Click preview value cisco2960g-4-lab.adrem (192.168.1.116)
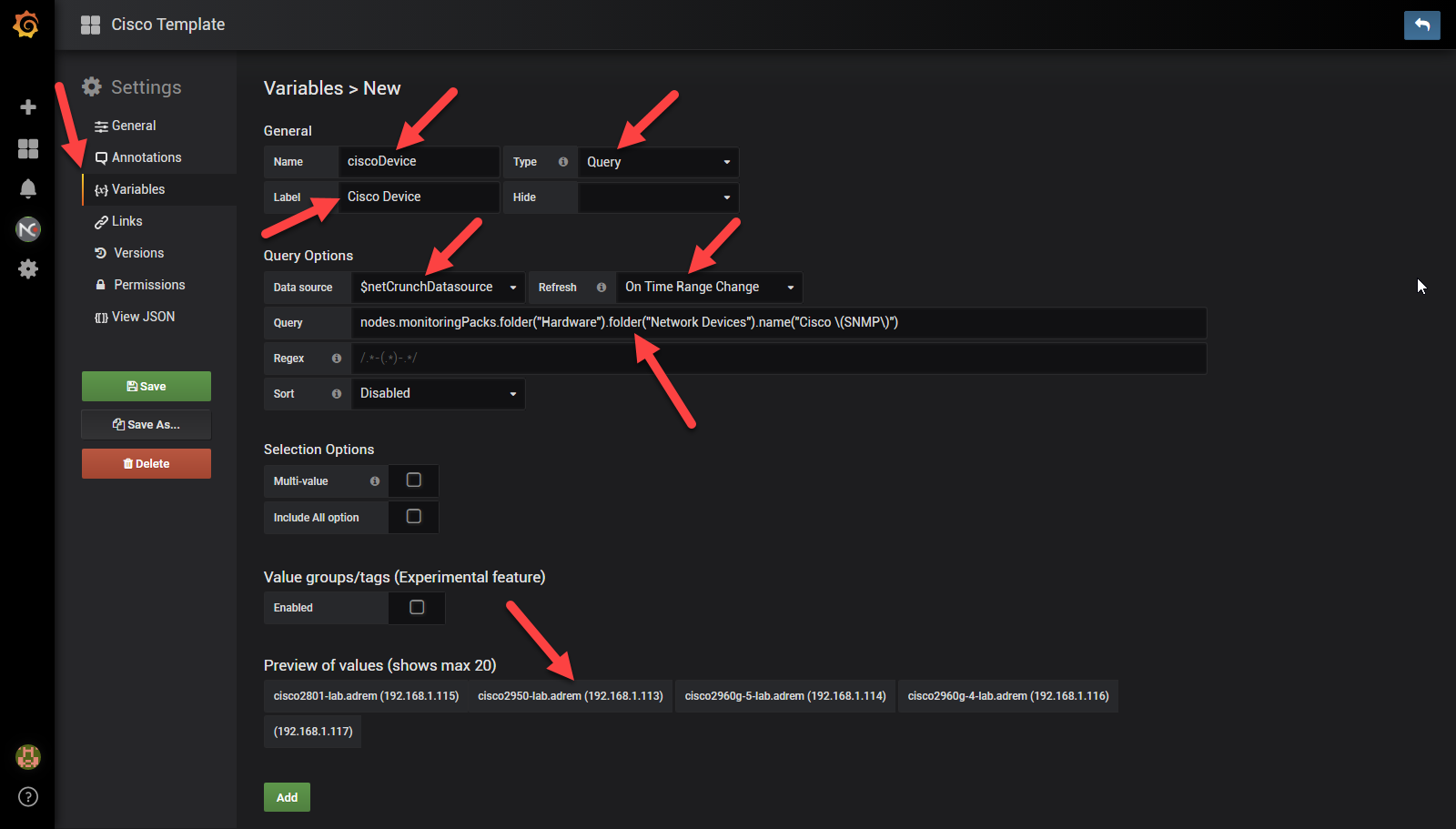This screenshot has width=1456, height=829. (1008, 696)
